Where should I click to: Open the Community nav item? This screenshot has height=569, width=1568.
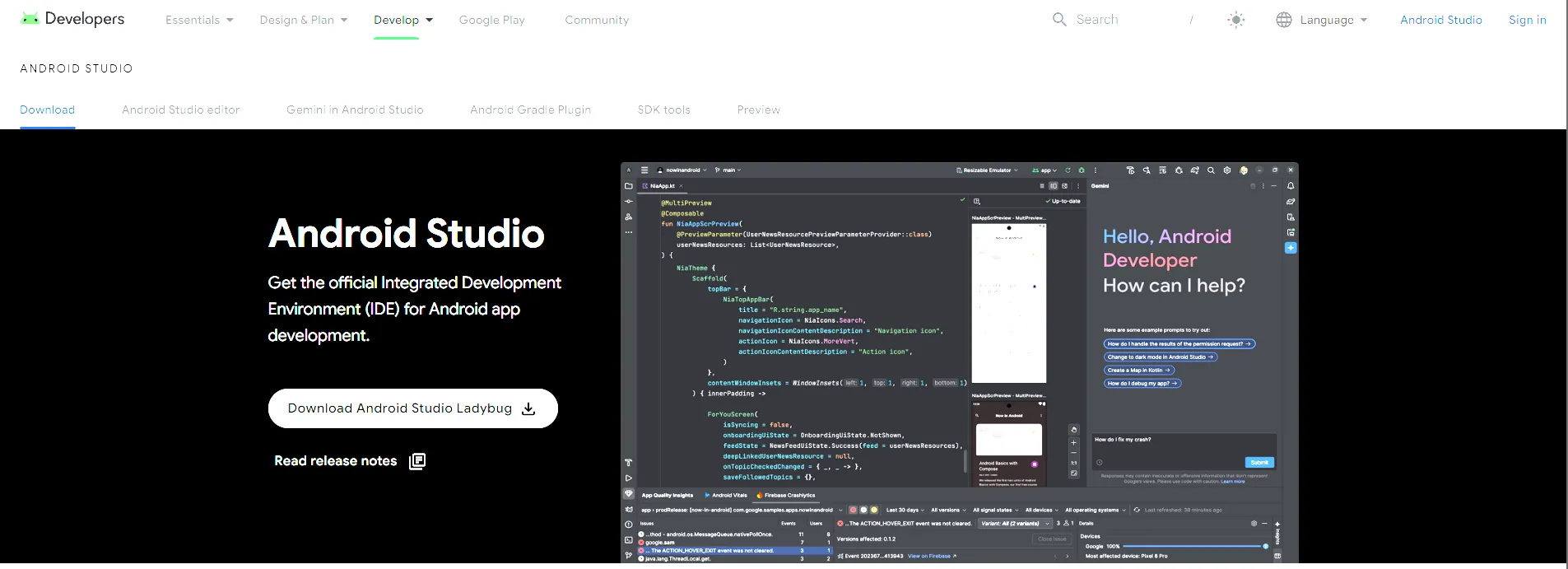pos(597,20)
